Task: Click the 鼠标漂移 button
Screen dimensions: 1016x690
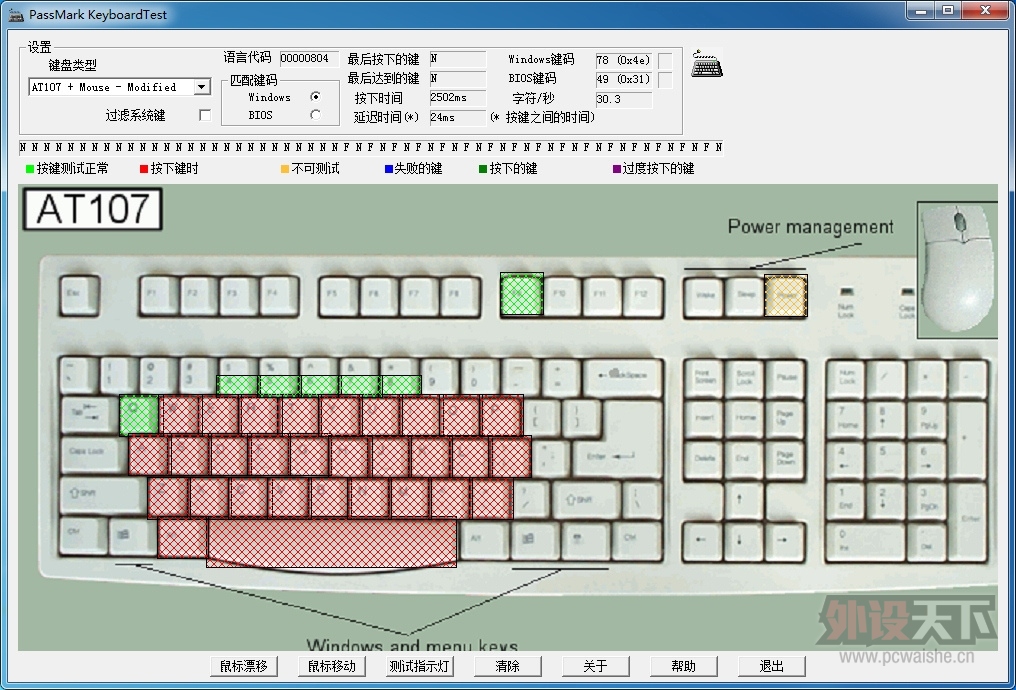Action: [244, 666]
